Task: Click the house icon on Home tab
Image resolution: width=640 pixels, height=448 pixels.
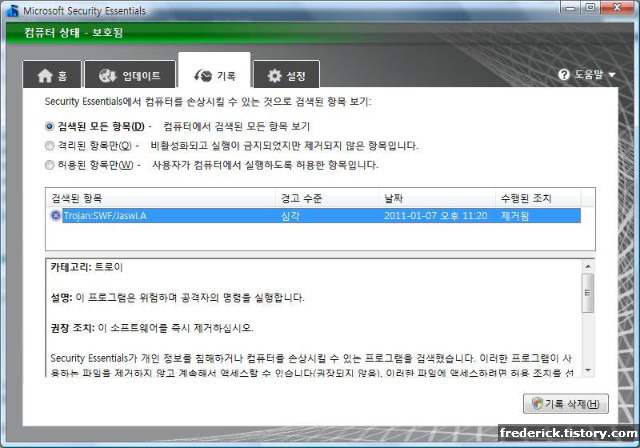Action: click(x=45, y=75)
